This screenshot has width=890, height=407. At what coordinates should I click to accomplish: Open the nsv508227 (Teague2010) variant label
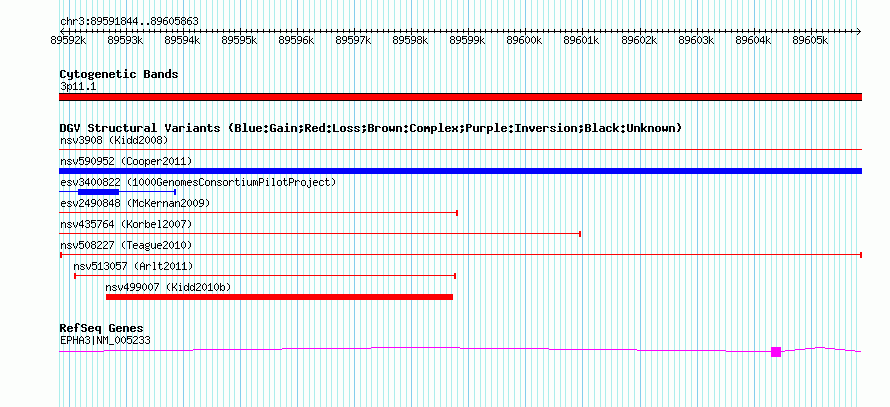pos(126,245)
